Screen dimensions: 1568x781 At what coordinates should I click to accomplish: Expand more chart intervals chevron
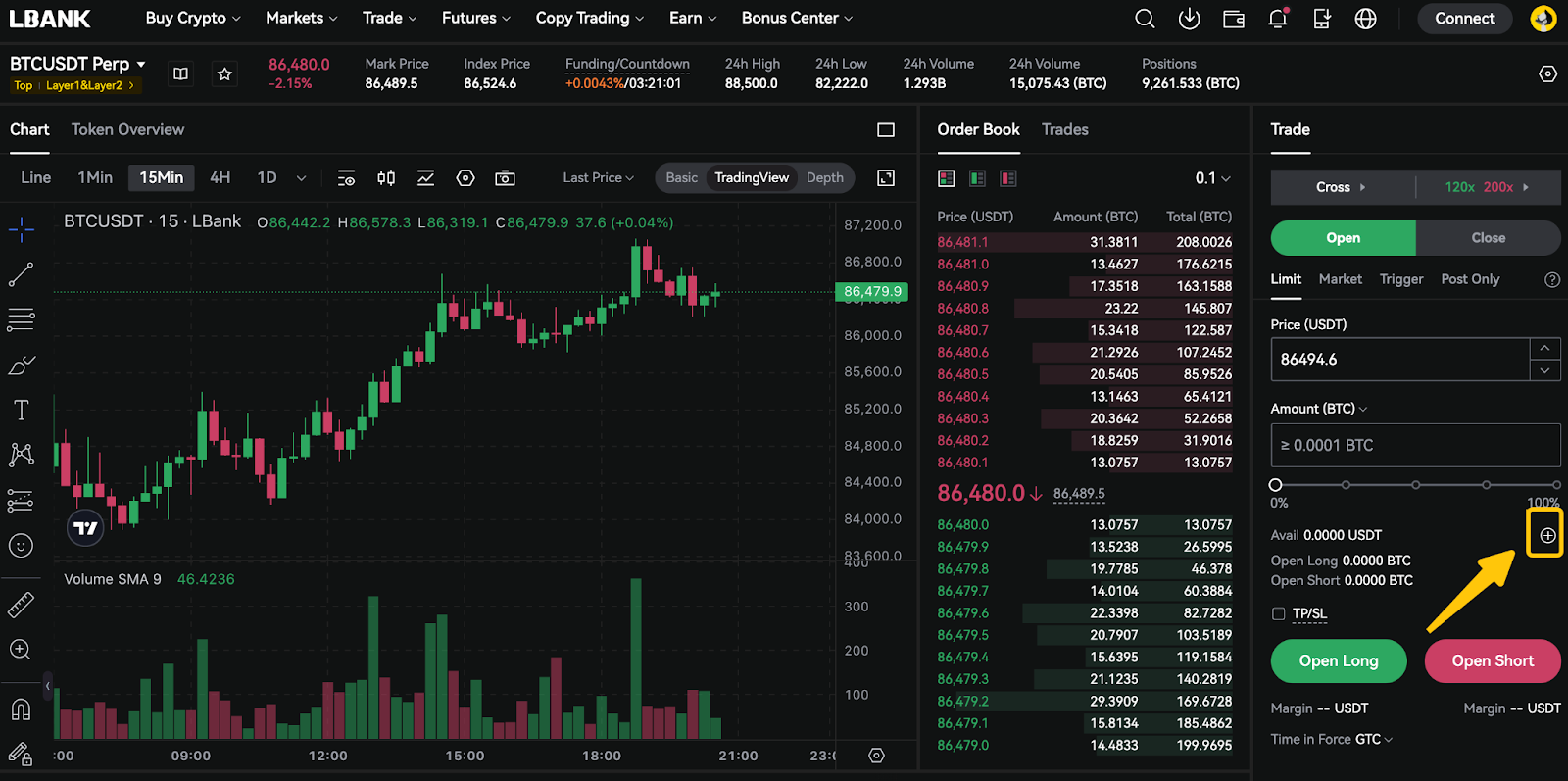click(301, 178)
